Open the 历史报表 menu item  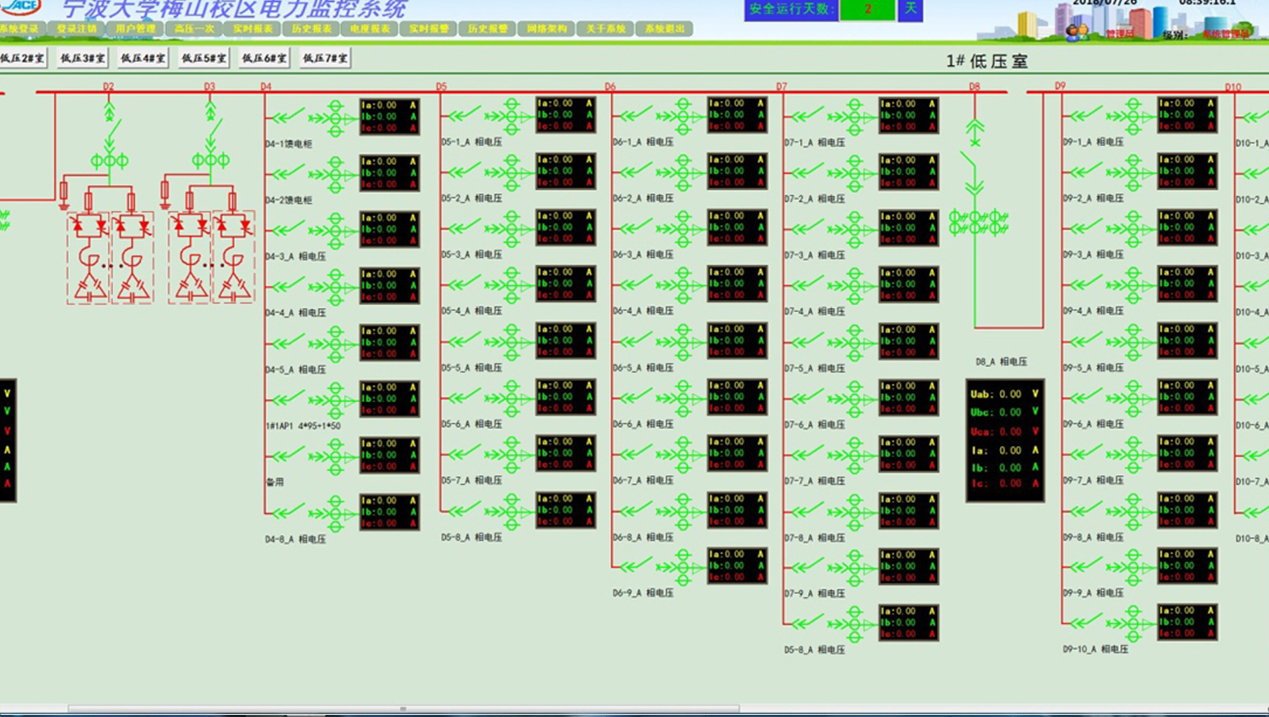(312, 29)
